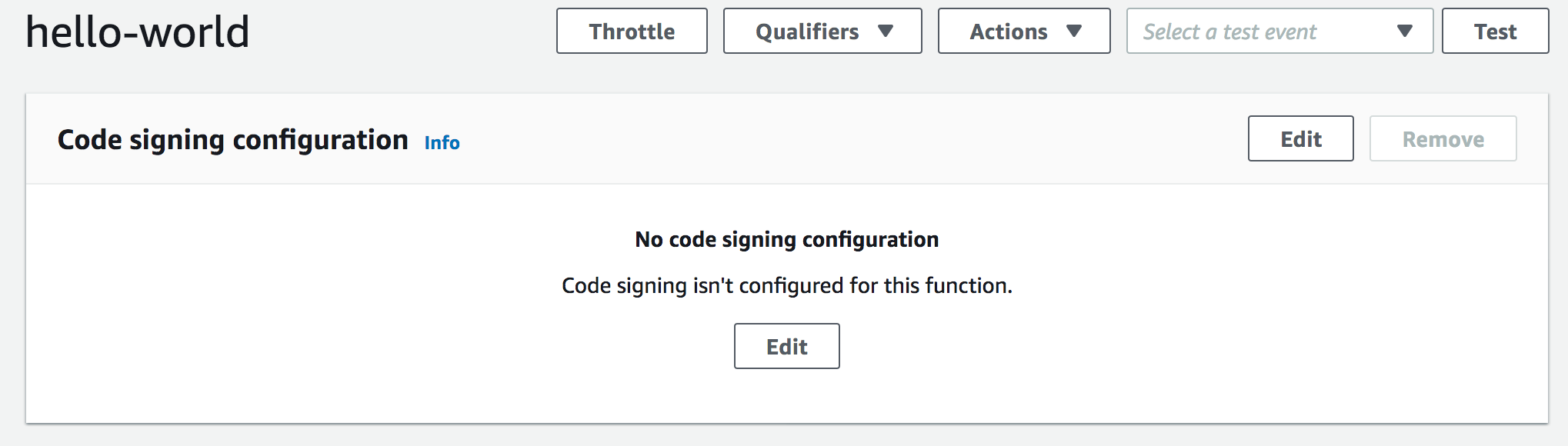
Task: Click the word 'Actions' in the menu button
Action: tap(1008, 32)
